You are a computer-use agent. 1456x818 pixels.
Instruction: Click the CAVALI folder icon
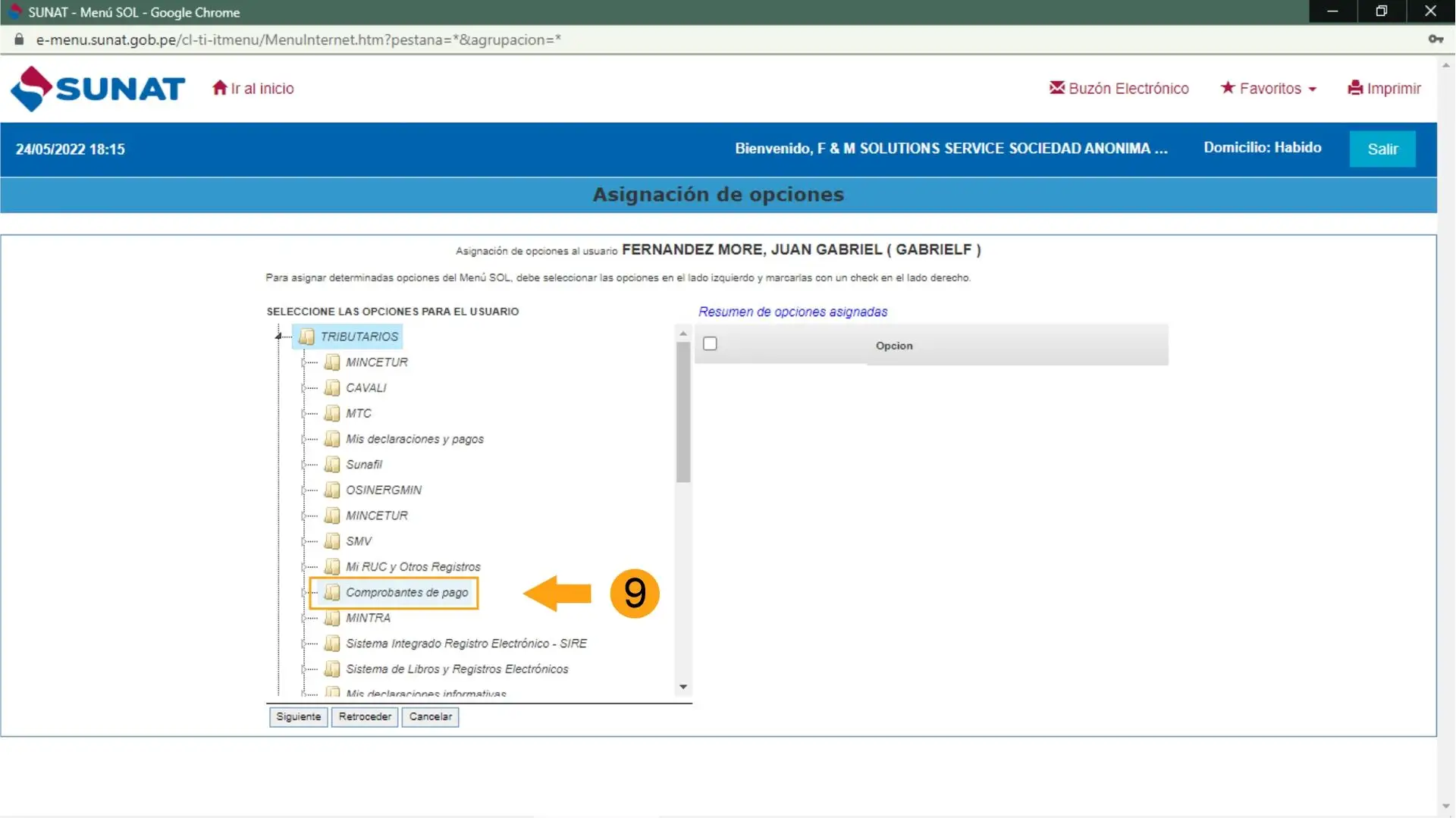tap(332, 388)
